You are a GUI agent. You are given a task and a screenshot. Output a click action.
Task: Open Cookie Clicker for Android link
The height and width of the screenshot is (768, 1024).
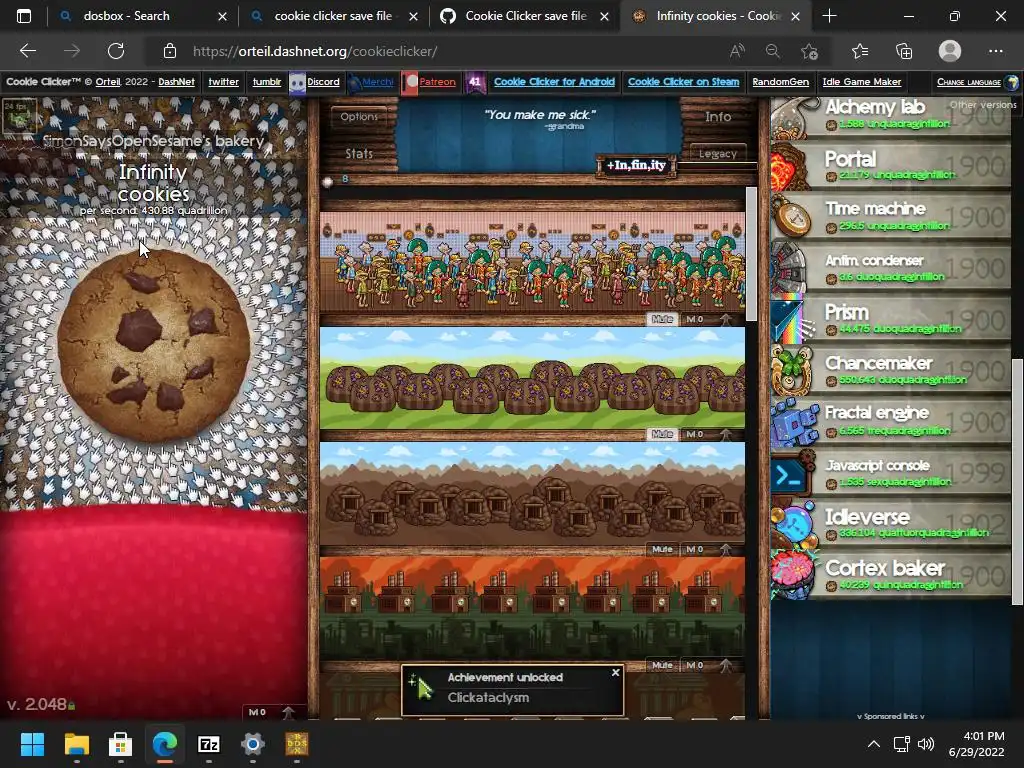tap(554, 82)
